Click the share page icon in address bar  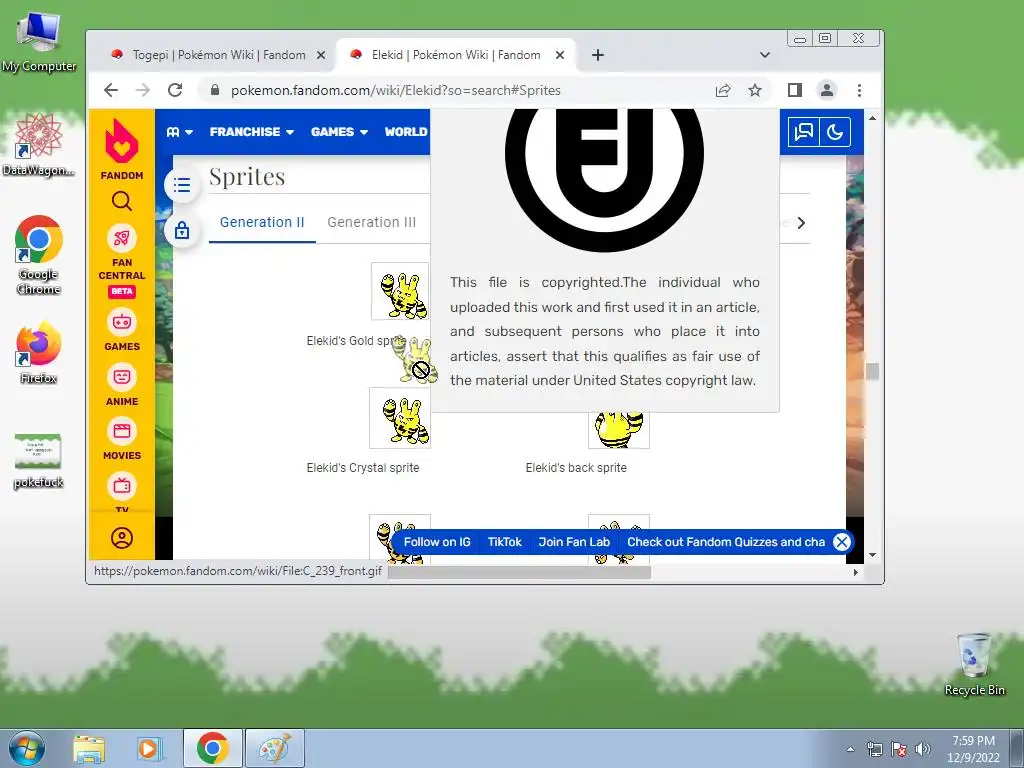click(723, 90)
